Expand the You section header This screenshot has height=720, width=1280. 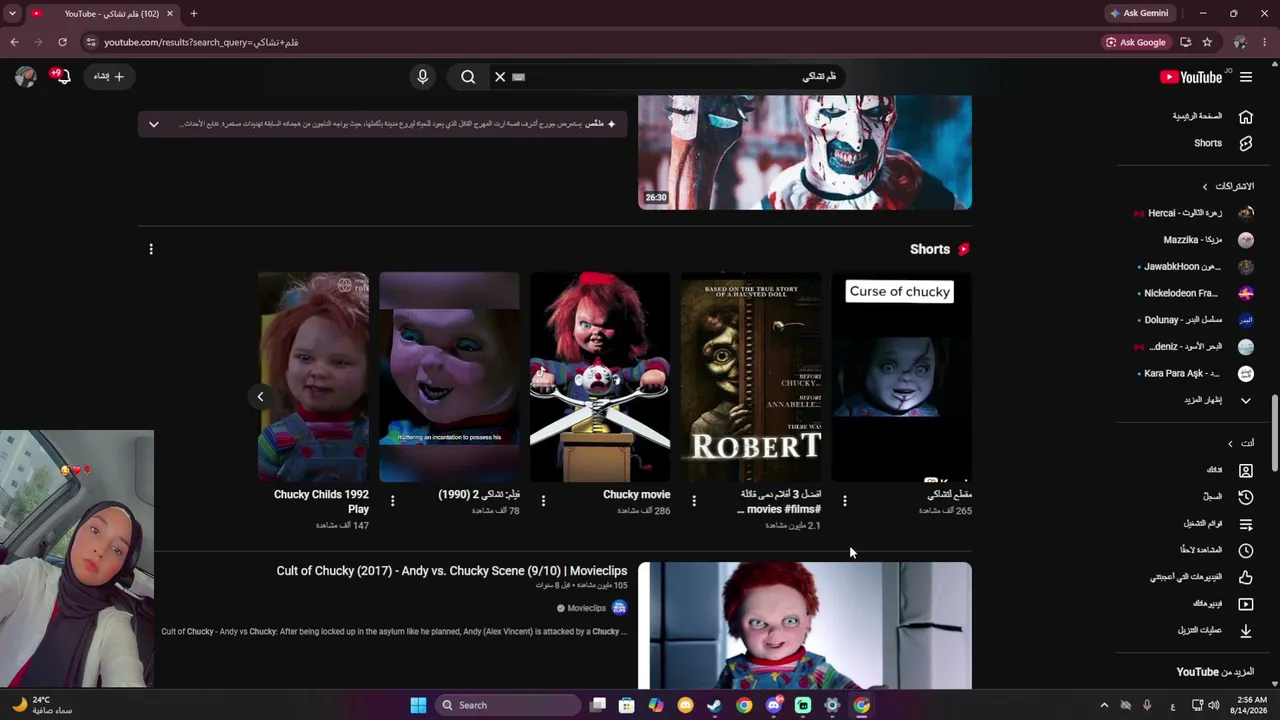pyautogui.click(x=1240, y=443)
